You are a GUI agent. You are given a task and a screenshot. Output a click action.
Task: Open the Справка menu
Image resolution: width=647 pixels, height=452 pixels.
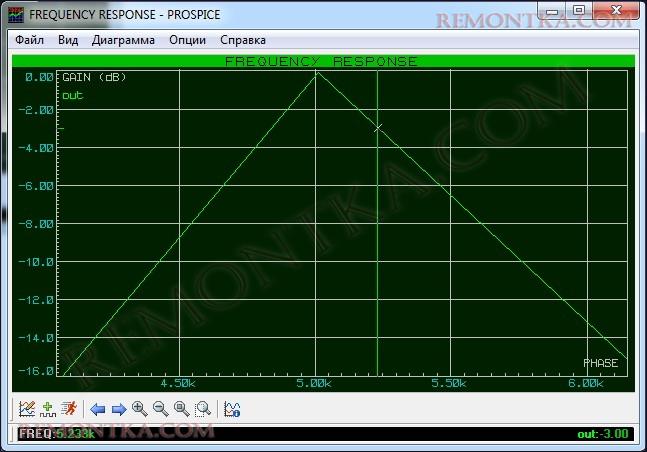tap(242, 40)
